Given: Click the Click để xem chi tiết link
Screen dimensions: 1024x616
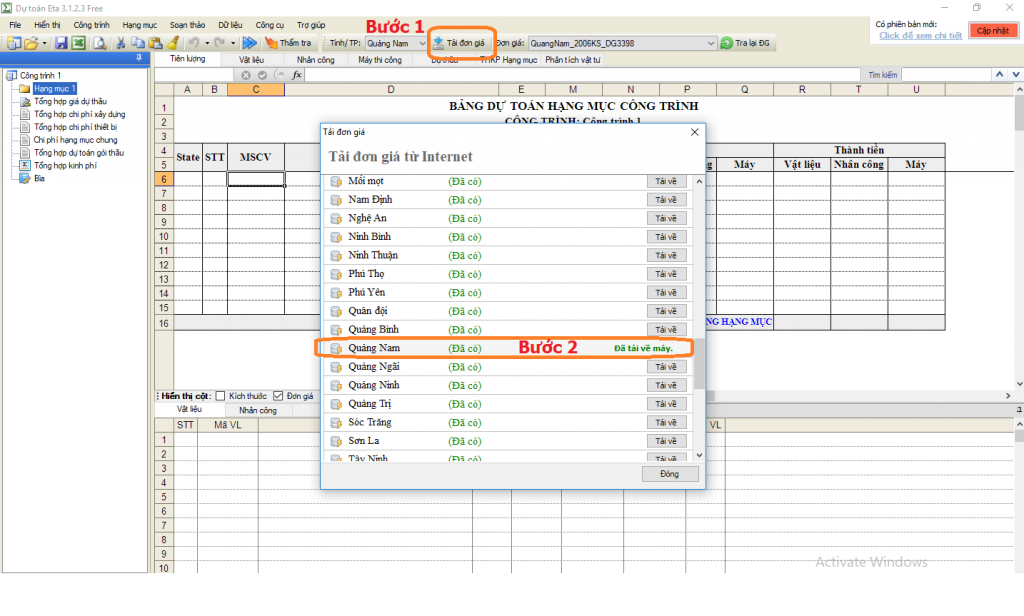Looking at the screenshot, I should (920, 35).
